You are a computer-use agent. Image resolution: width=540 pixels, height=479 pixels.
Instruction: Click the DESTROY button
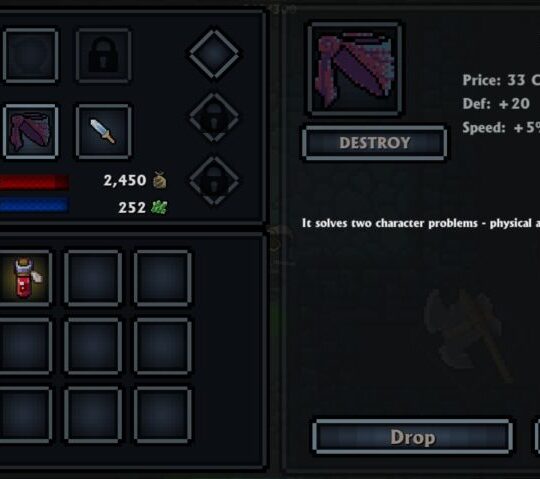coord(375,143)
